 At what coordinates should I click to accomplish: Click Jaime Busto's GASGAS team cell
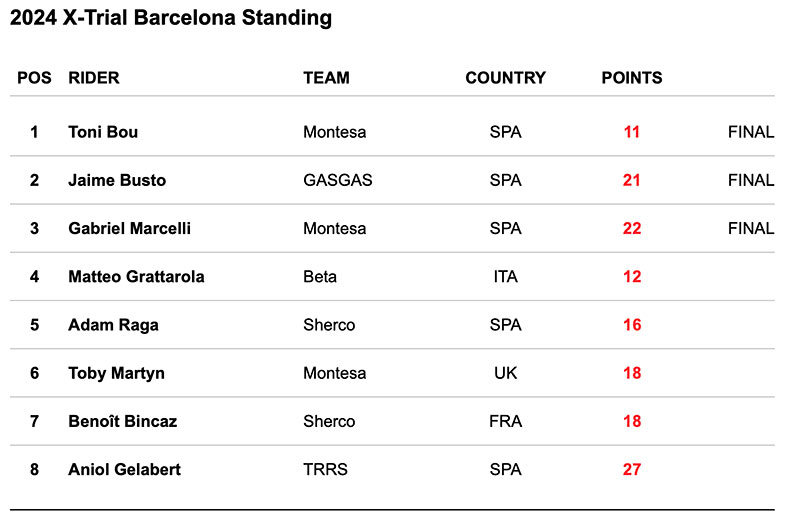tap(337, 180)
